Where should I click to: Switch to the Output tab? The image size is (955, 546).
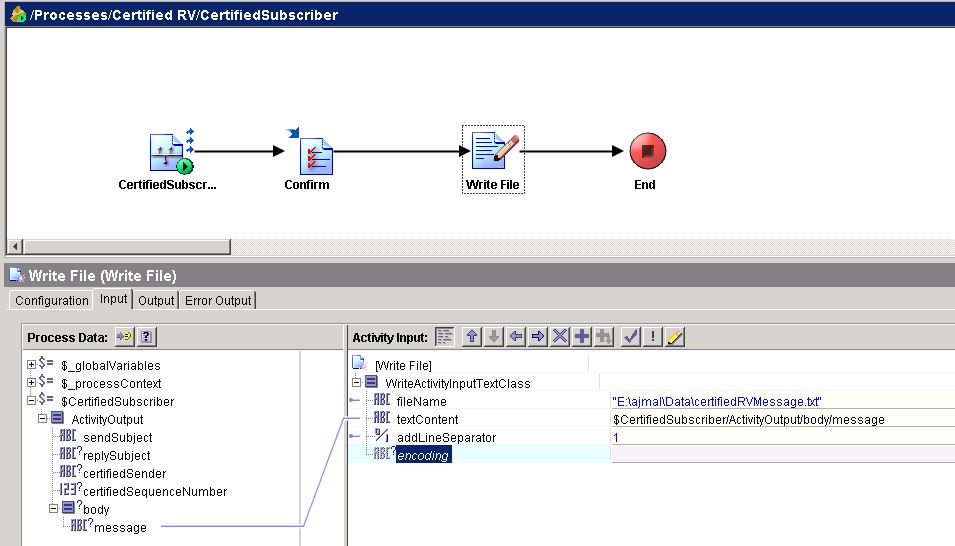156,300
